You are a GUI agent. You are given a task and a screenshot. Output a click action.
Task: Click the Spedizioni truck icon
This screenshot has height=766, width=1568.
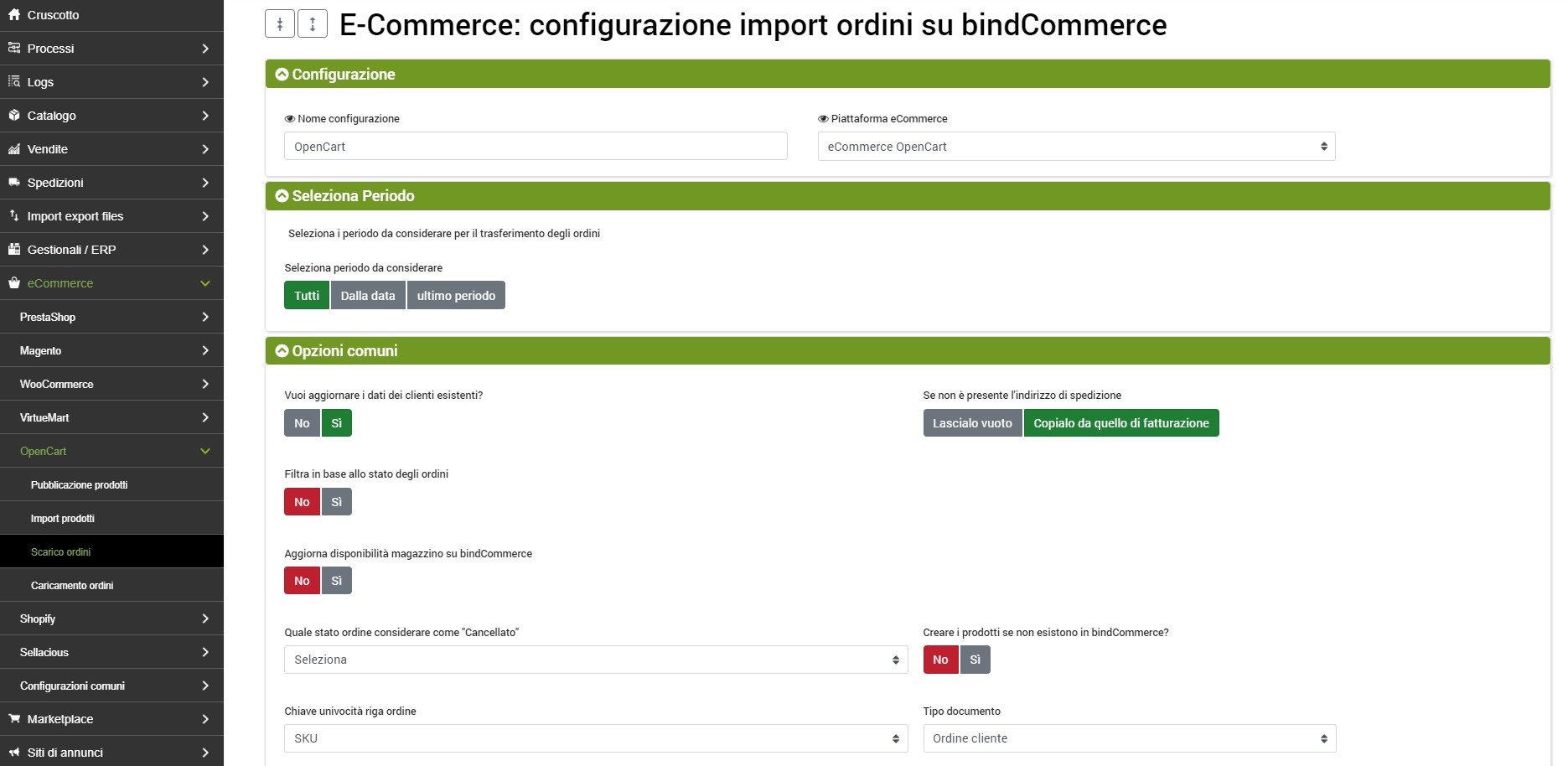pyautogui.click(x=14, y=182)
